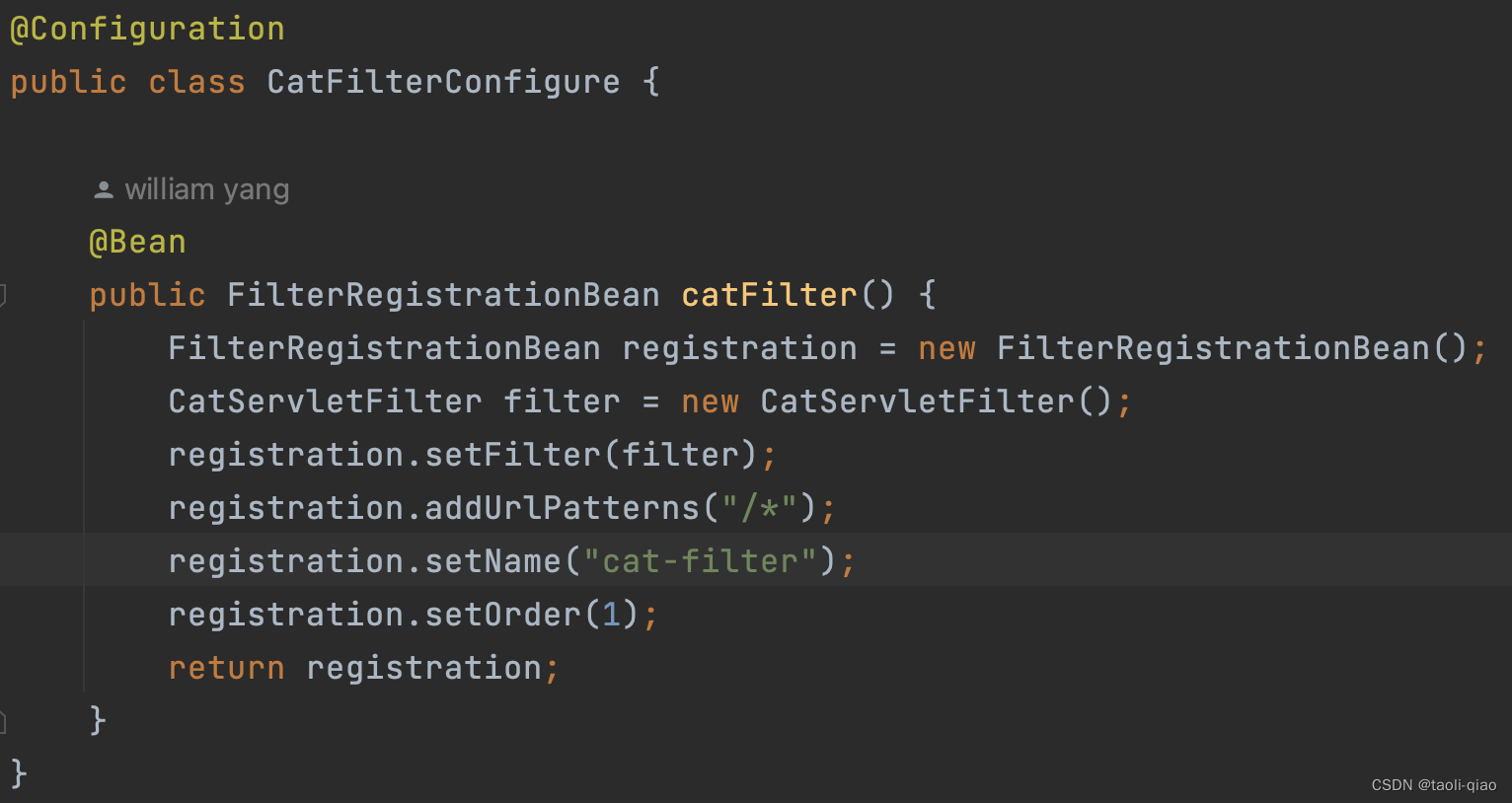1512x803 pixels.
Task: Click the setOrder argument number 1
Action: (611, 615)
